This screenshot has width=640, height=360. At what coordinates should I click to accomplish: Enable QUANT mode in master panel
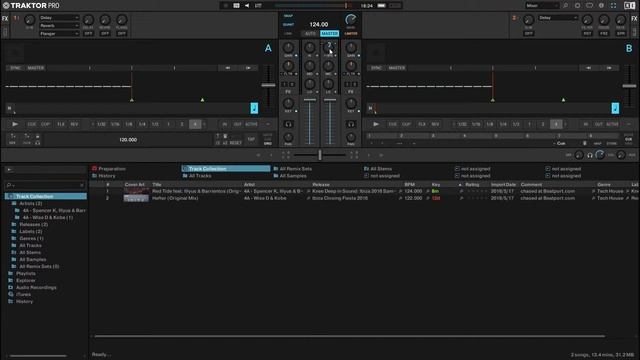click(x=288, y=24)
